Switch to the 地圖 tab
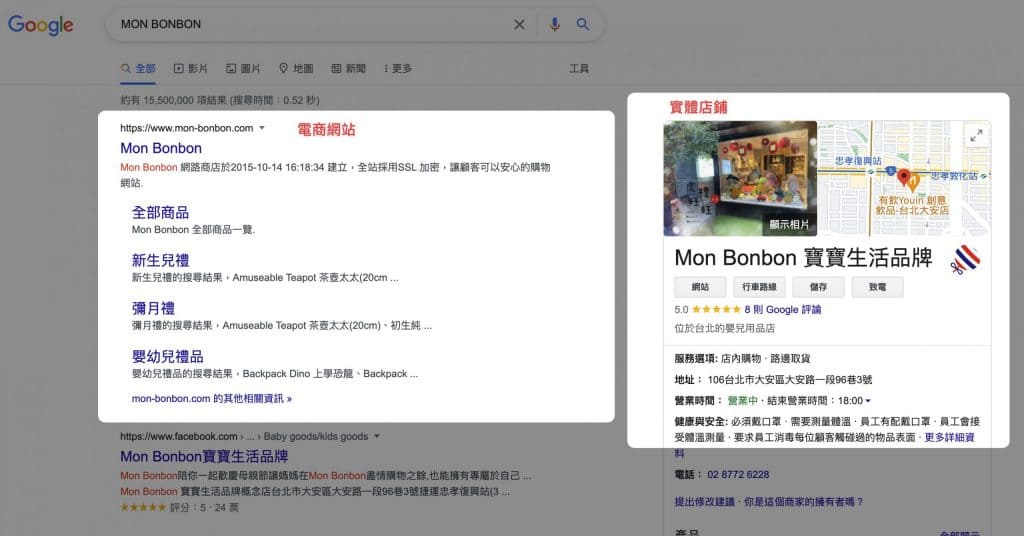1024x536 pixels. click(296, 68)
